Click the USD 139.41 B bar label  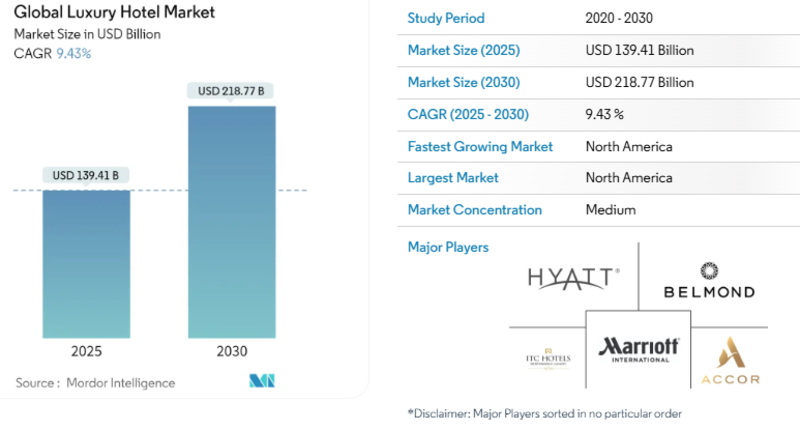[86, 176]
